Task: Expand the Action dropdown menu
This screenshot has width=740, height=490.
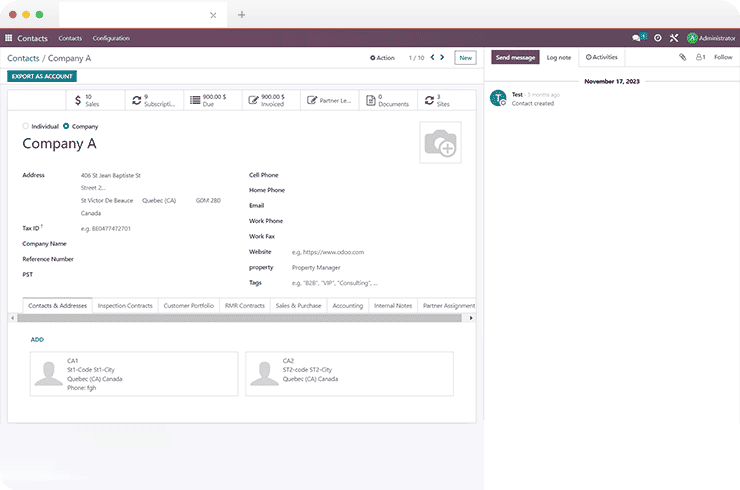Action: click(x=382, y=58)
